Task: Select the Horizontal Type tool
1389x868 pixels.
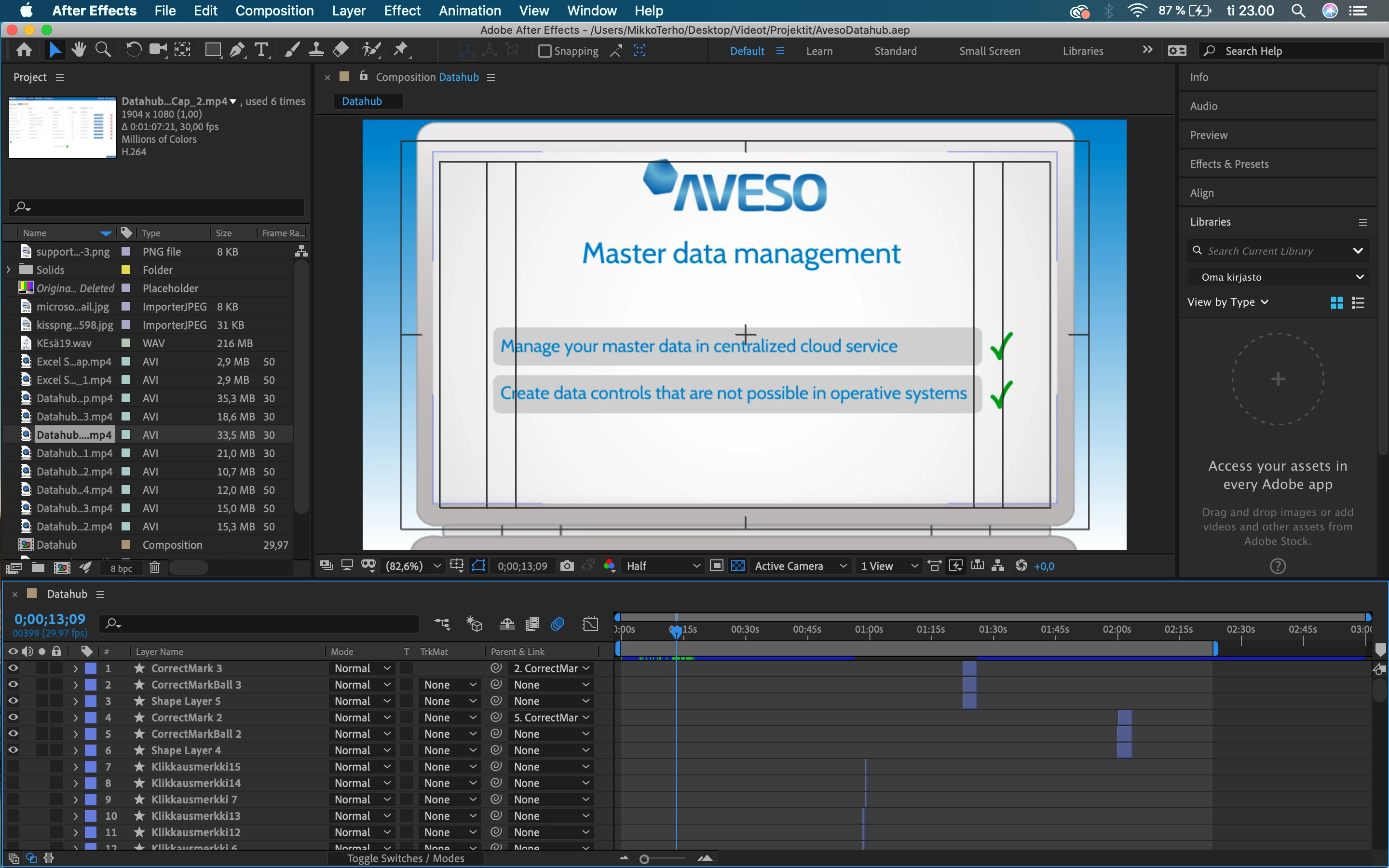Action: [262, 51]
